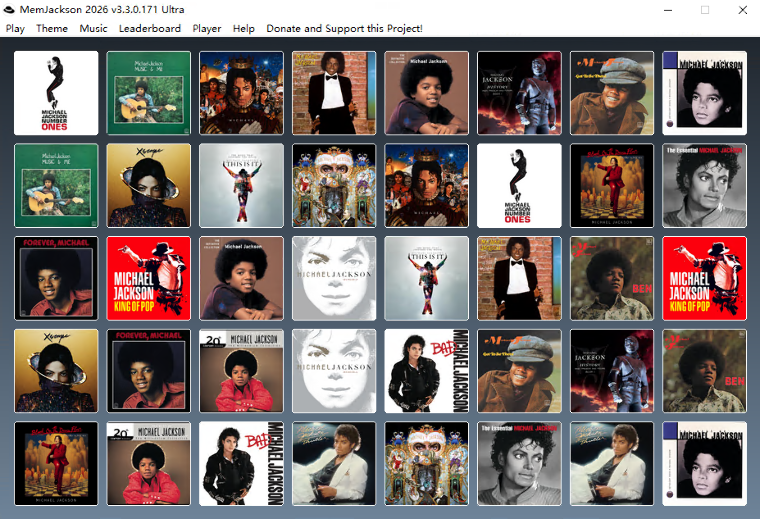Click the MemJackson hat icon in title bar
This screenshot has width=760, height=519.
coord(9,9)
